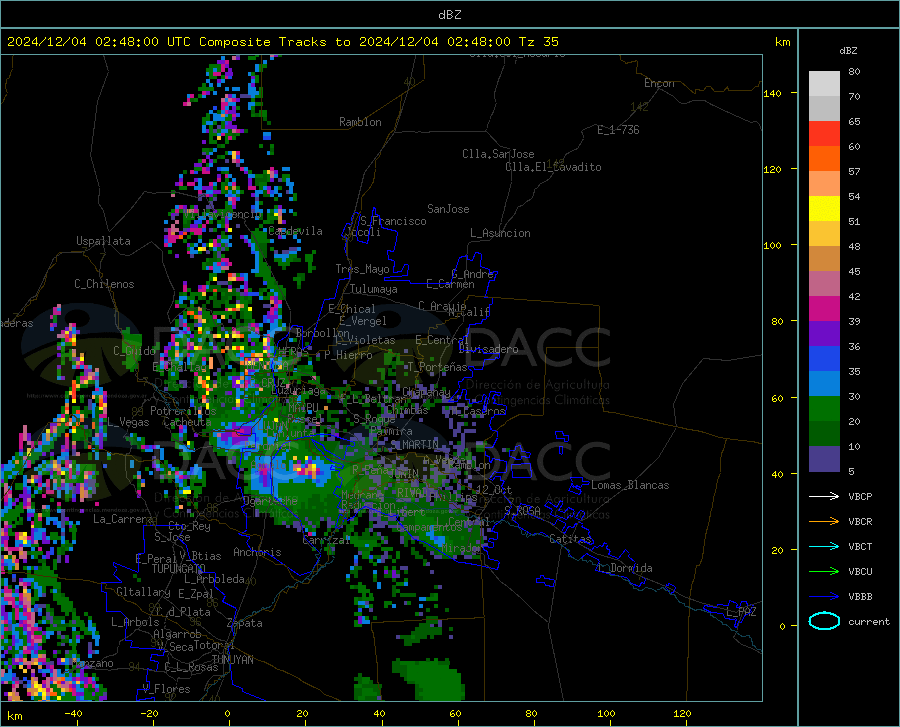The width and height of the screenshot is (900, 727).
Task: Click the S_MARTIN label
Action: (414, 445)
